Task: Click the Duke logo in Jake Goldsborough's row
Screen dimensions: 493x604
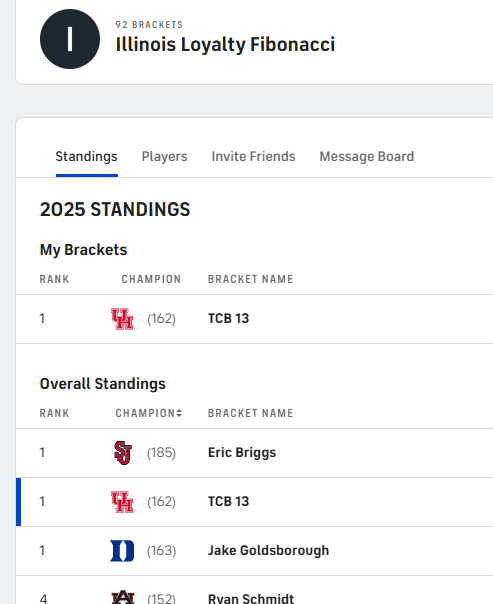Action: (x=122, y=551)
